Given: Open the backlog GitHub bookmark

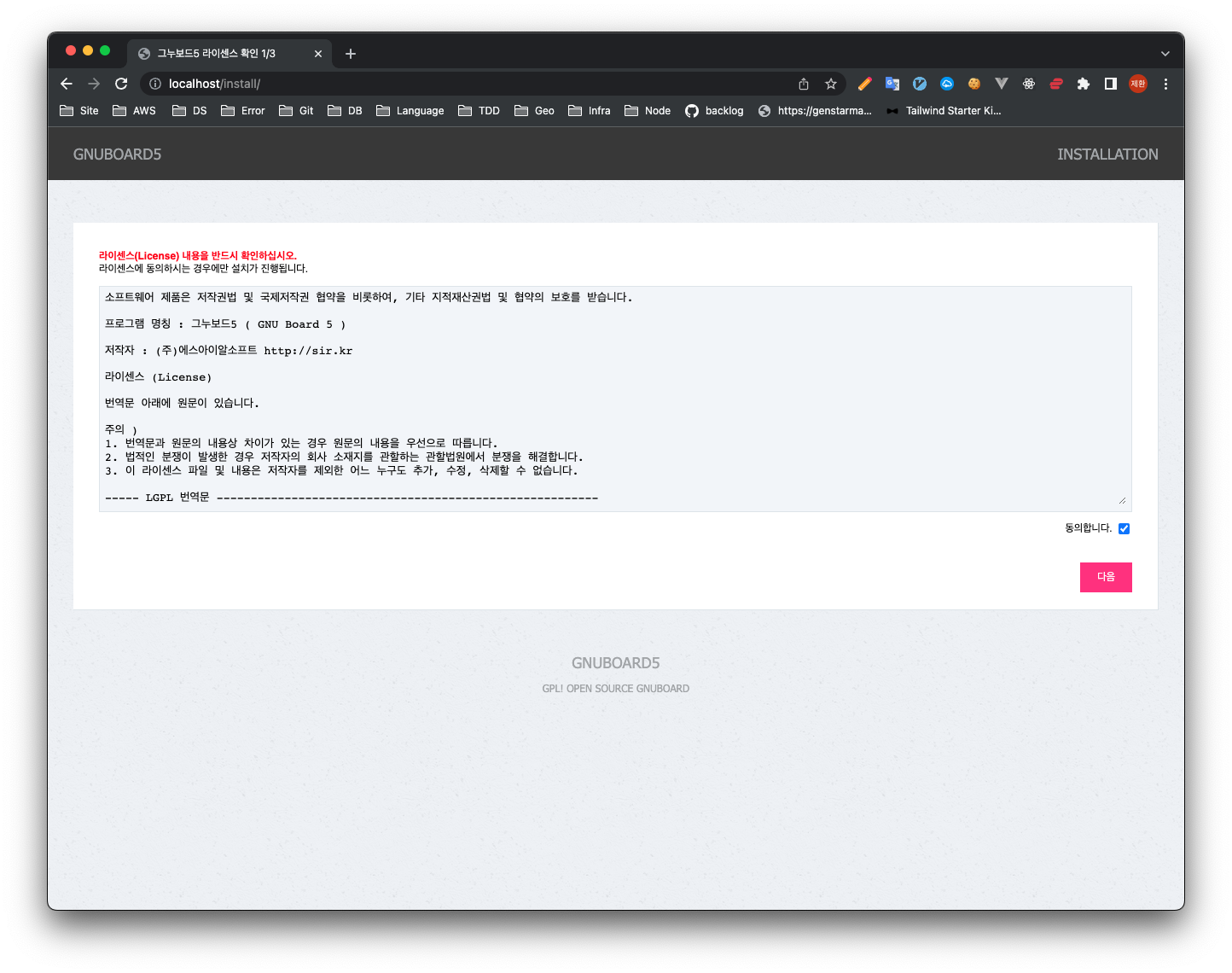Looking at the screenshot, I should pos(715,111).
